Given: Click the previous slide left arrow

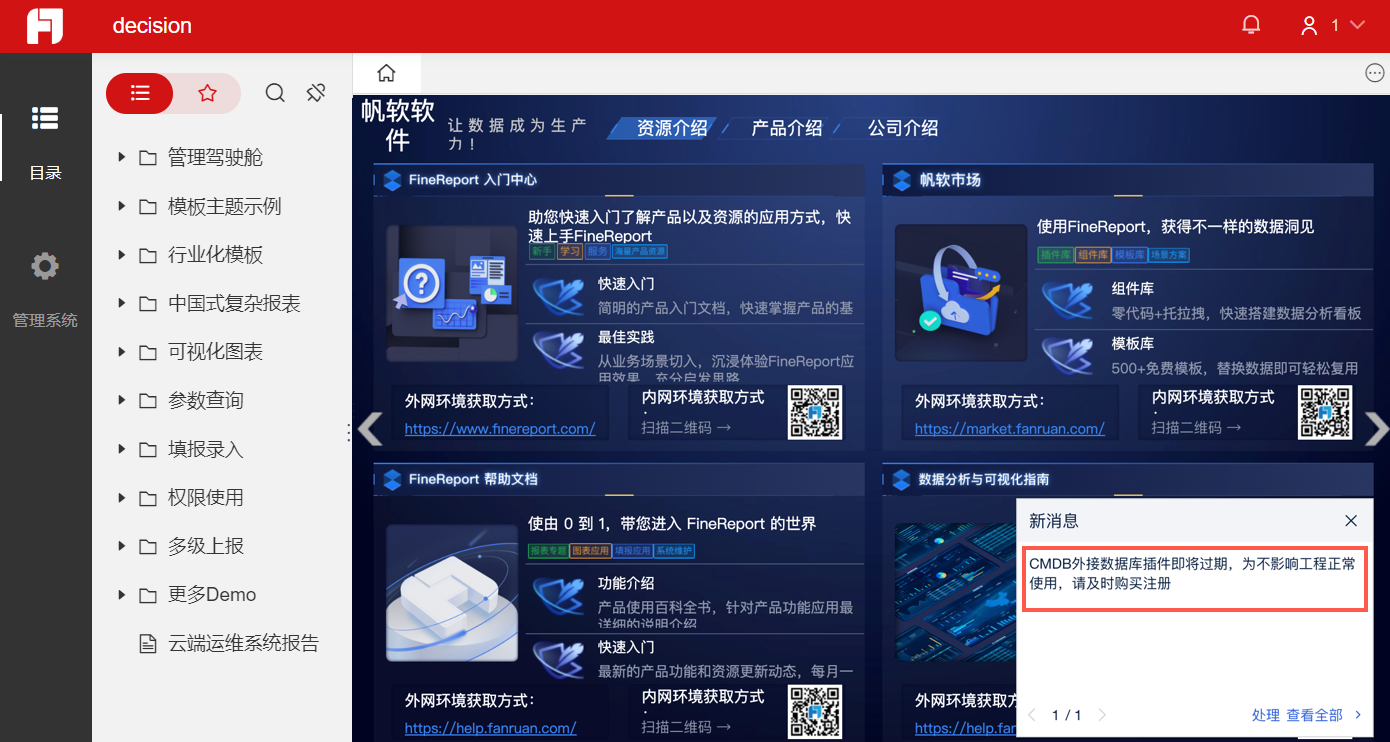Looking at the screenshot, I should 370,428.
